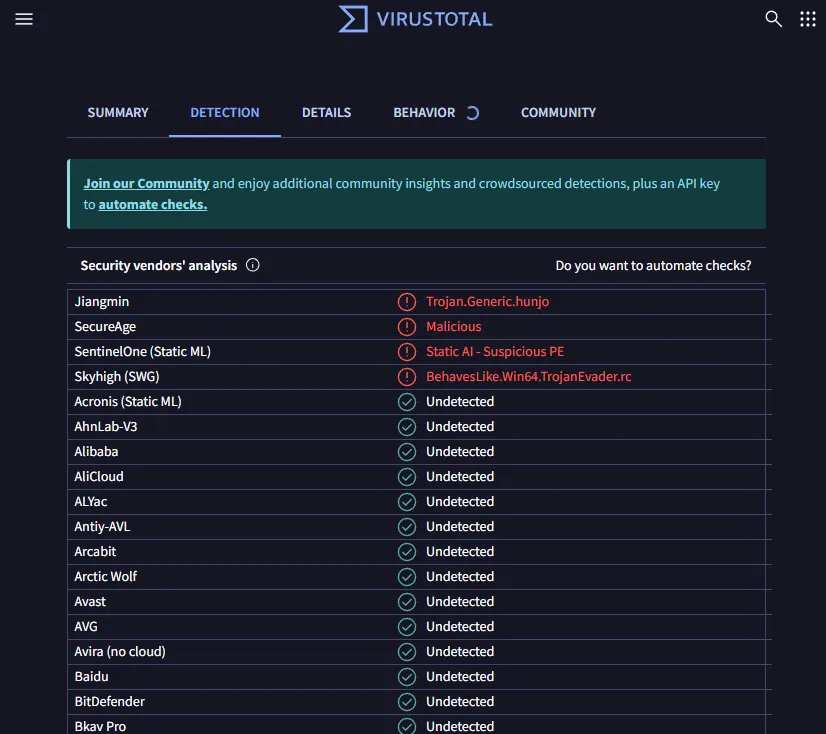Click the VirusTotal logo

pos(415,19)
